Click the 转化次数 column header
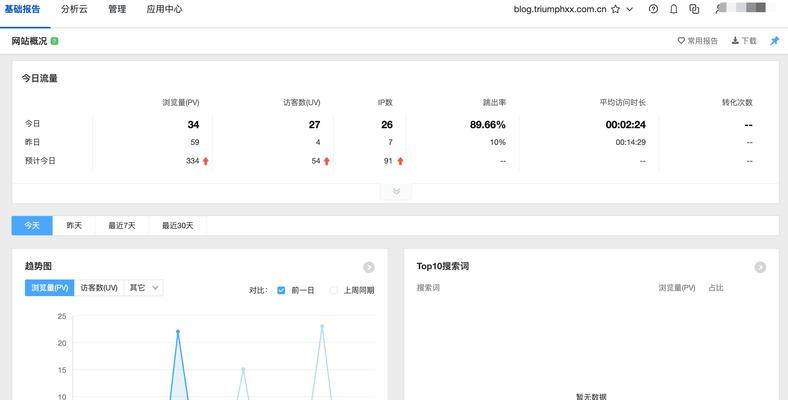This screenshot has width=788, height=400. 737,103
